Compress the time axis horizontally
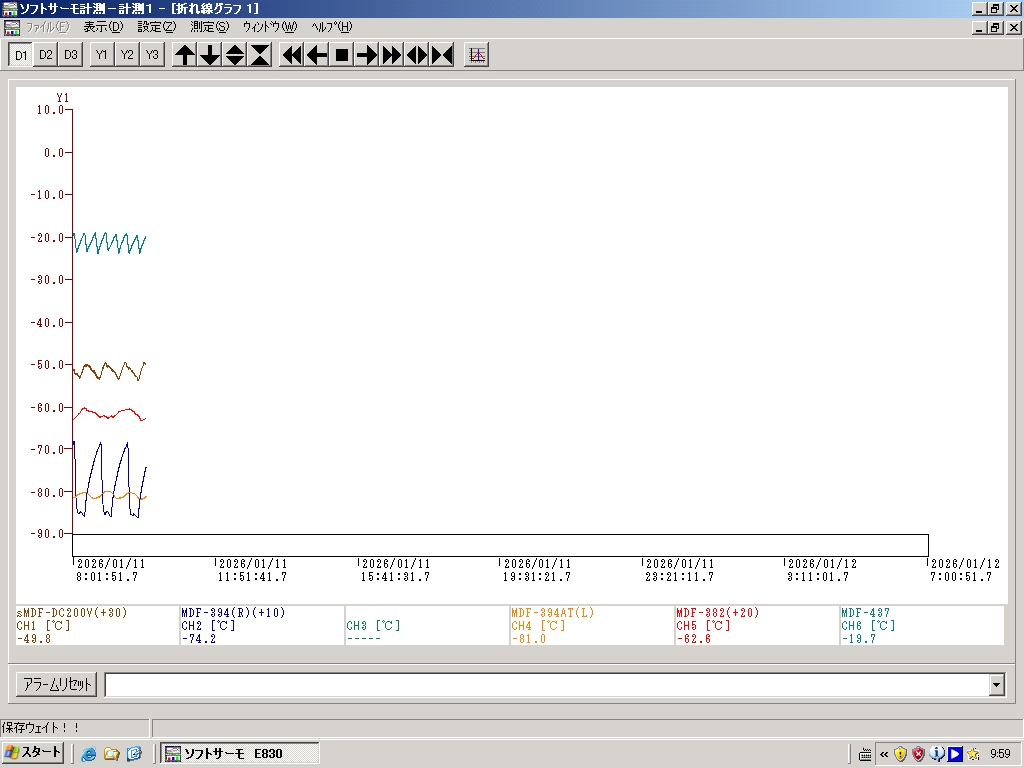Viewport: 1024px width, 768px height. click(x=442, y=55)
